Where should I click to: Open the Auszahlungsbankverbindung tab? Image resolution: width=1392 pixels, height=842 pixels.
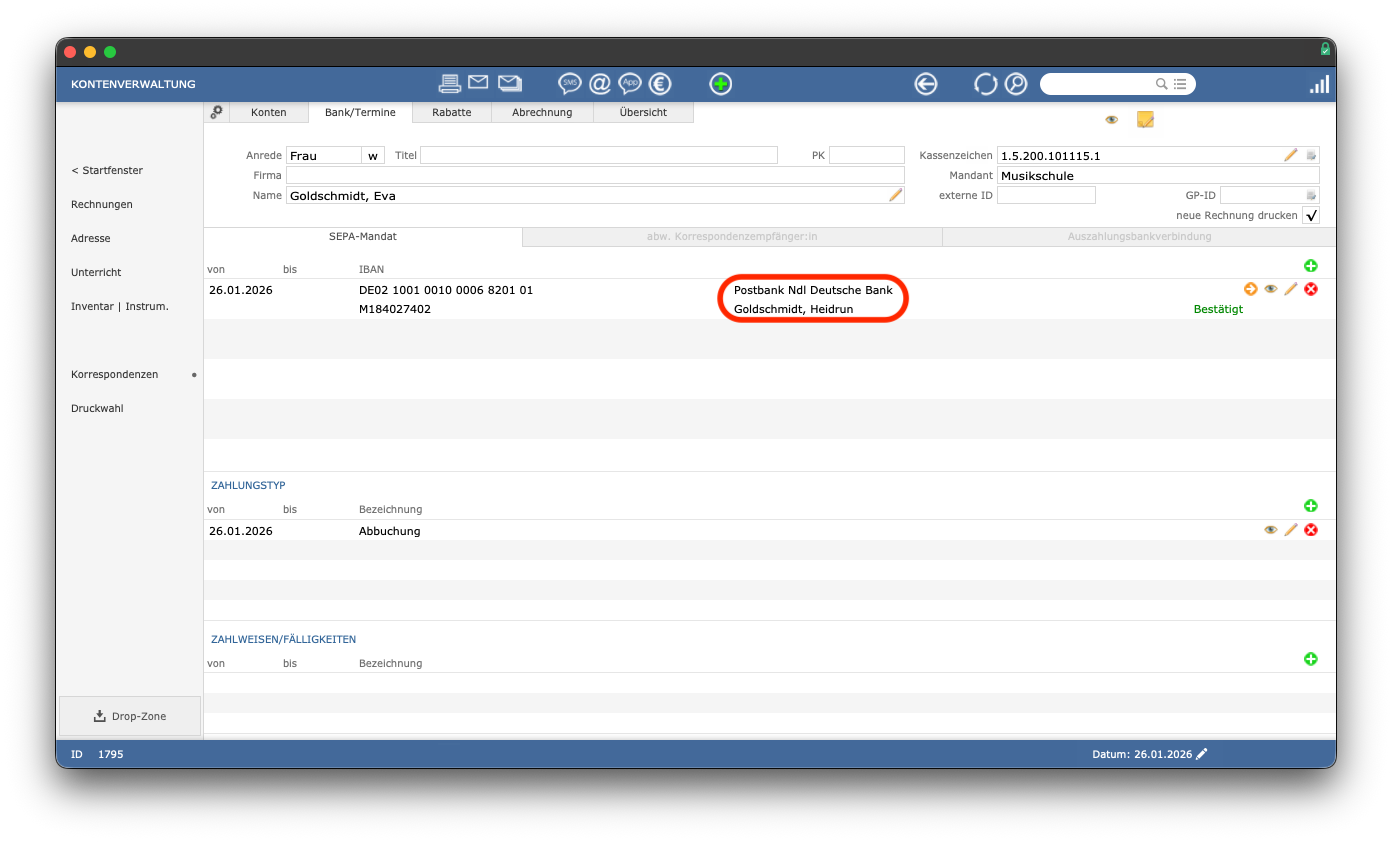pos(1139,237)
